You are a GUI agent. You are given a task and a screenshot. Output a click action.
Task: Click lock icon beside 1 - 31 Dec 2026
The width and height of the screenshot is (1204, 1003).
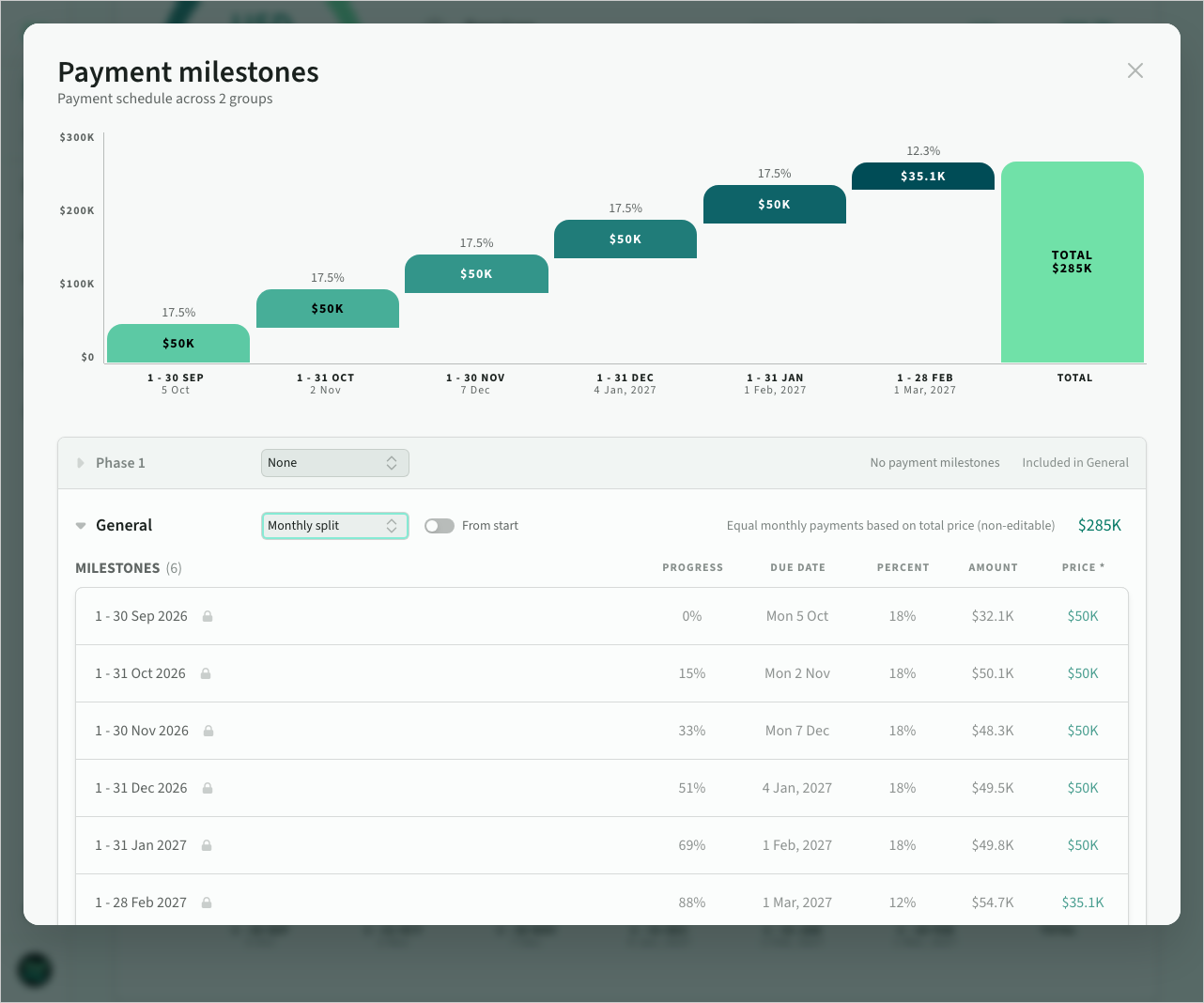tap(208, 788)
